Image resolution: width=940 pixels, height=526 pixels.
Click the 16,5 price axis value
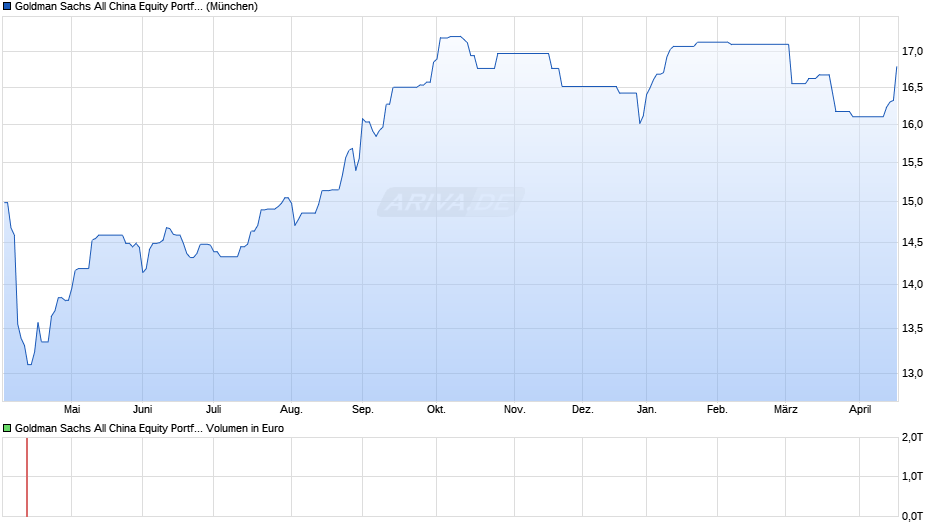912,88
